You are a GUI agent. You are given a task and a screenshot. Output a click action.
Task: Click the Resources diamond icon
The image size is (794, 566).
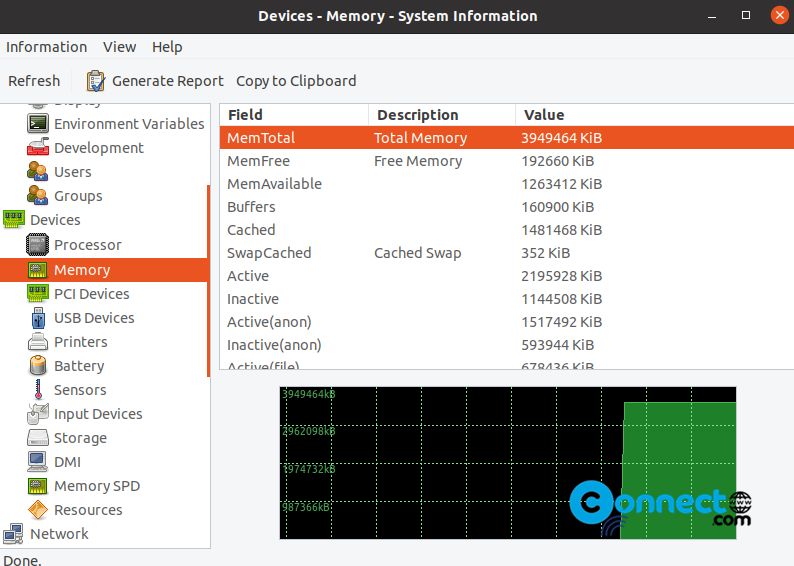(x=38, y=510)
